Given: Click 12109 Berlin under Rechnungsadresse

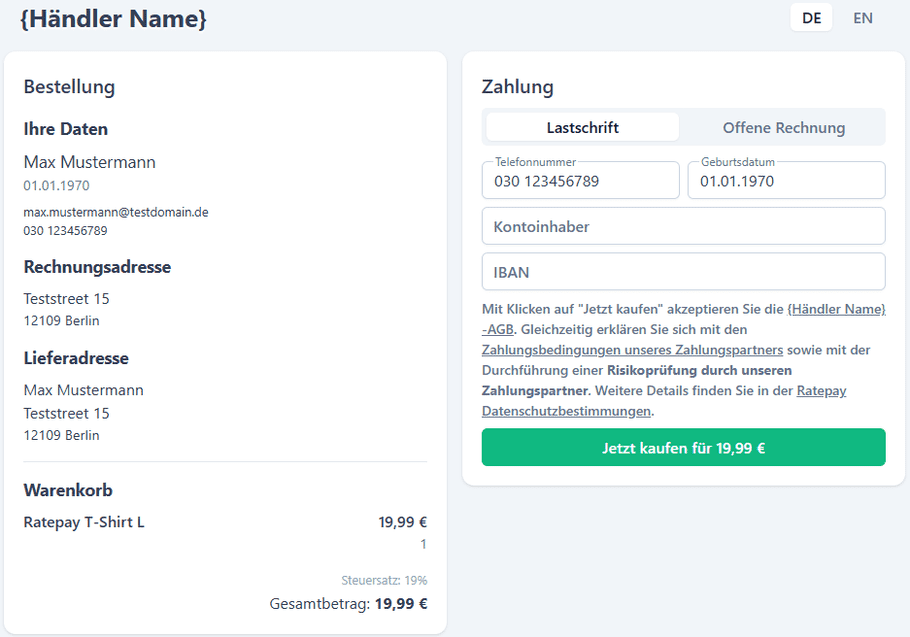Looking at the screenshot, I should [62, 321].
